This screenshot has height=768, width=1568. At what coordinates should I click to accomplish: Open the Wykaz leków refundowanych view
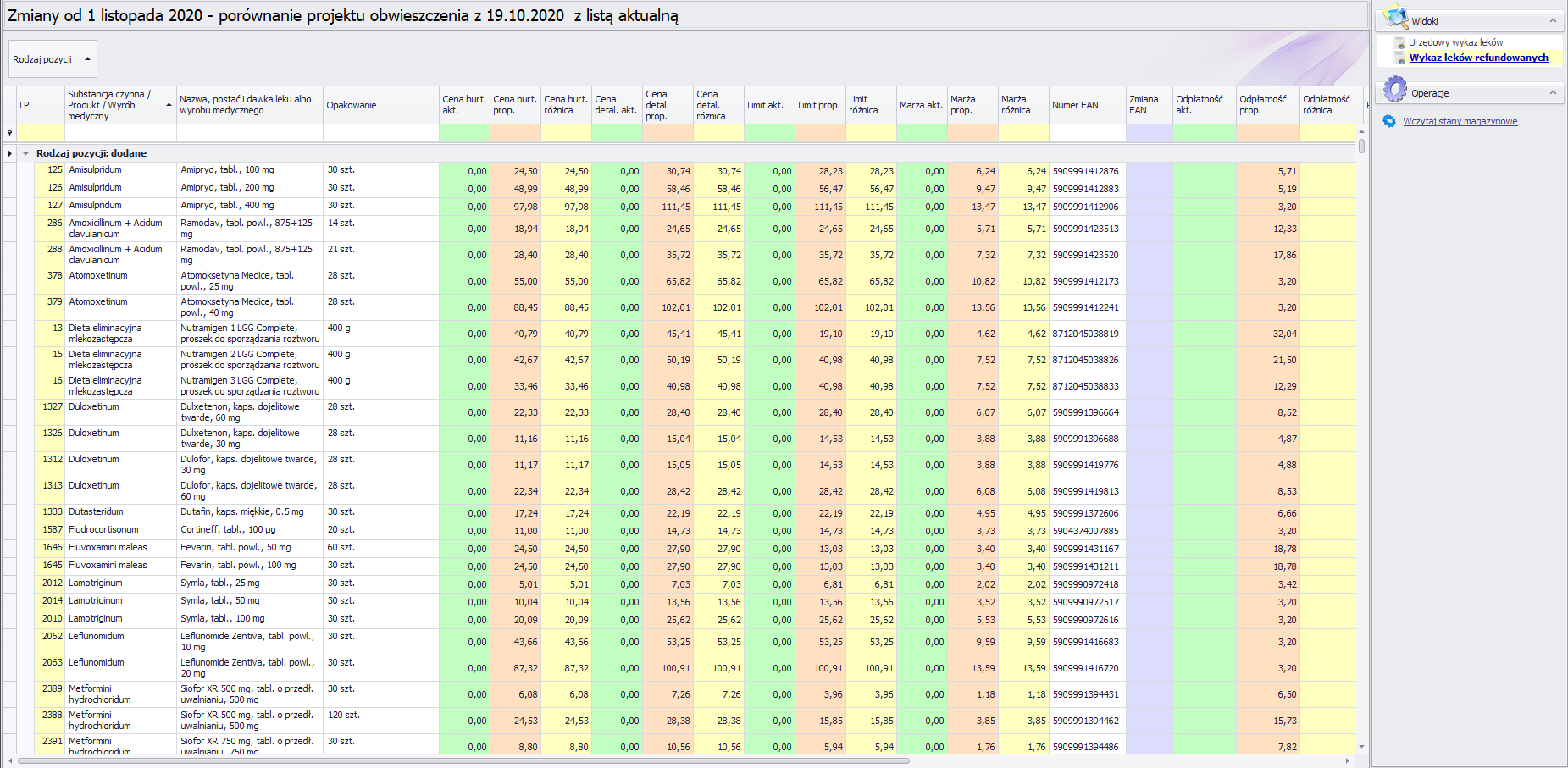(1478, 58)
